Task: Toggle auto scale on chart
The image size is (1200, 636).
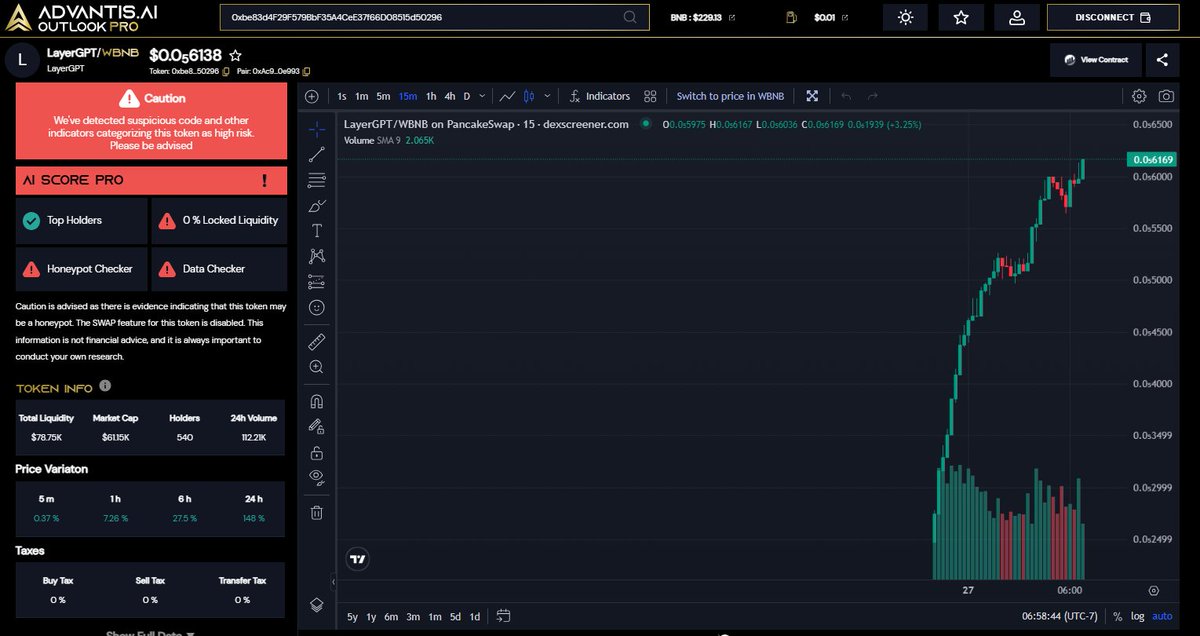Action: coord(1162,616)
